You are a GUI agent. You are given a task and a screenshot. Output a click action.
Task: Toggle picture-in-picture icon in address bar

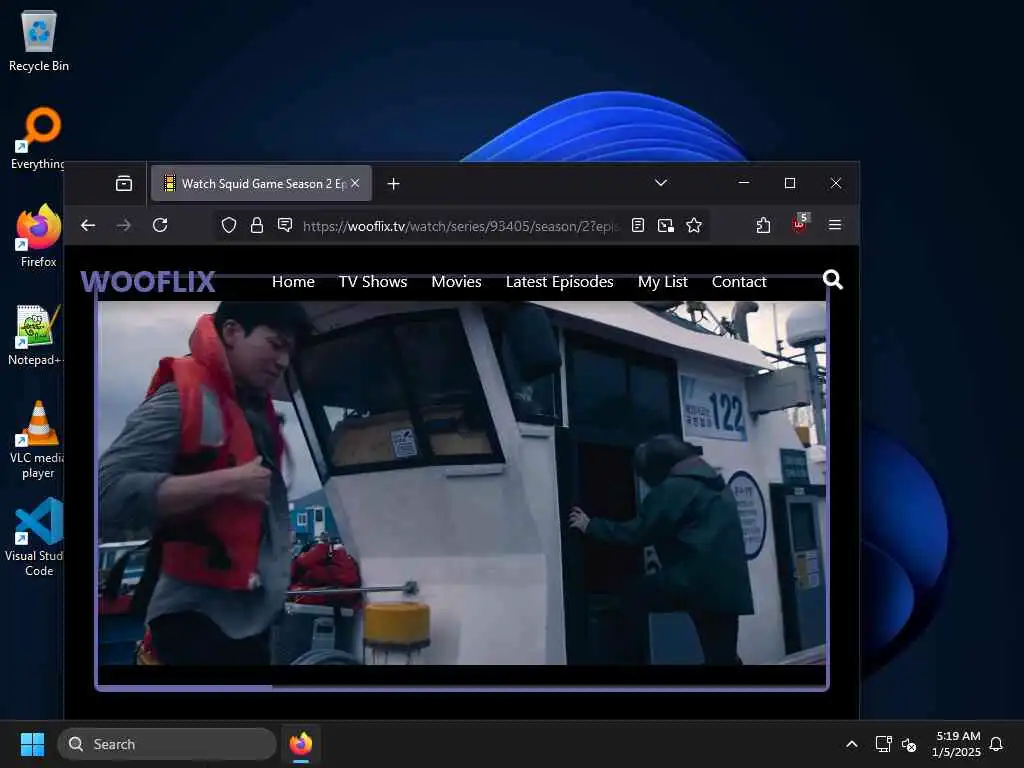pos(665,225)
